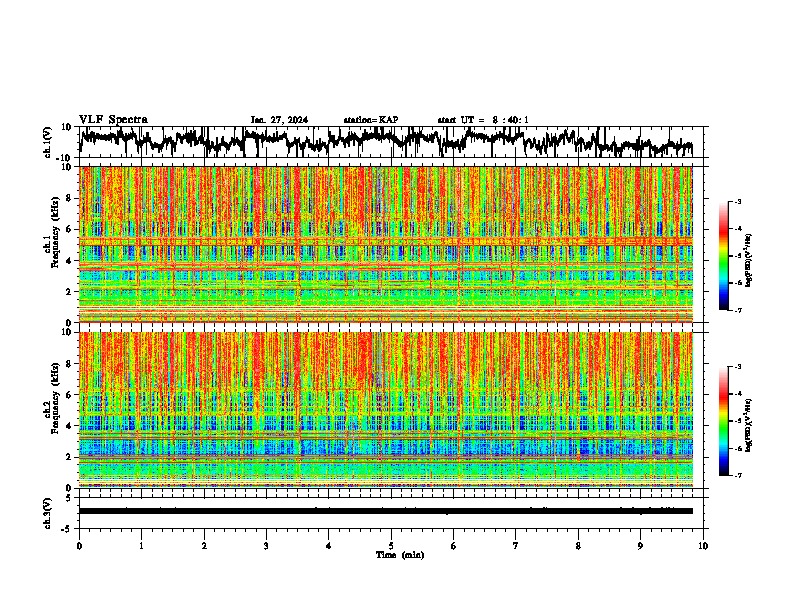Click the upper colorbar's log(PSD) label
This screenshot has width=792, height=612.
click(x=748, y=260)
